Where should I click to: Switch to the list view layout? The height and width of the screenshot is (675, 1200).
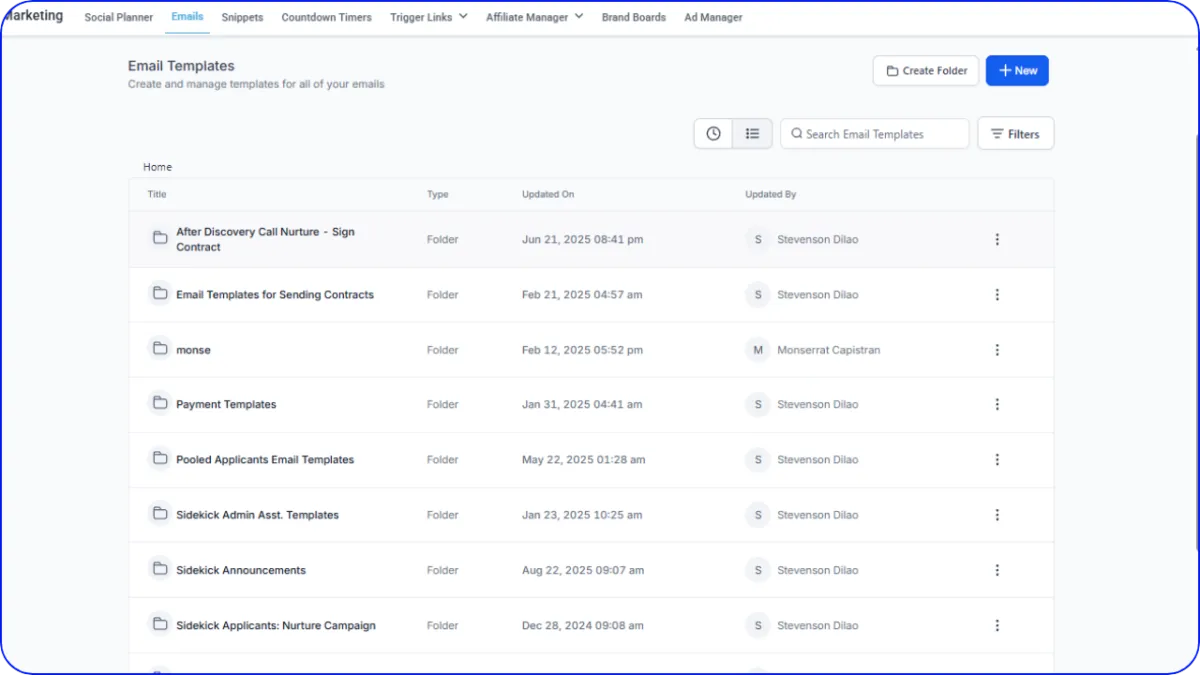752,134
